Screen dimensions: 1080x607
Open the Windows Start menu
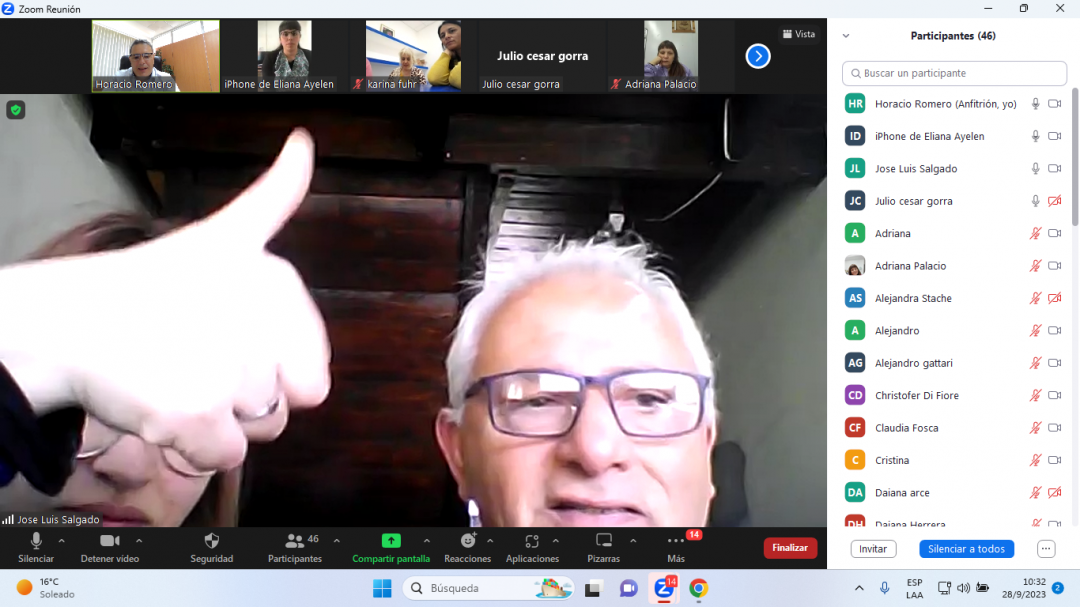pyautogui.click(x=382, y=588)
